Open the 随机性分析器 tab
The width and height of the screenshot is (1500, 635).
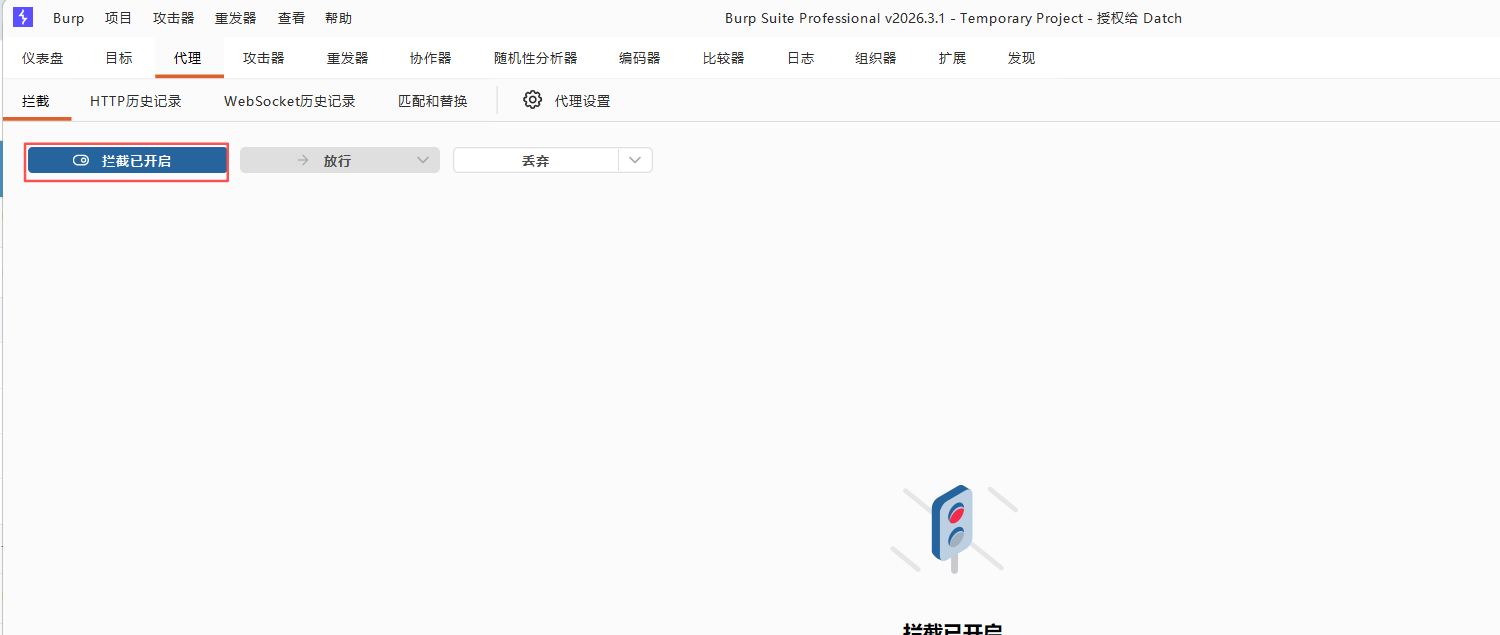pyautogui.click(x=536, y=58)
